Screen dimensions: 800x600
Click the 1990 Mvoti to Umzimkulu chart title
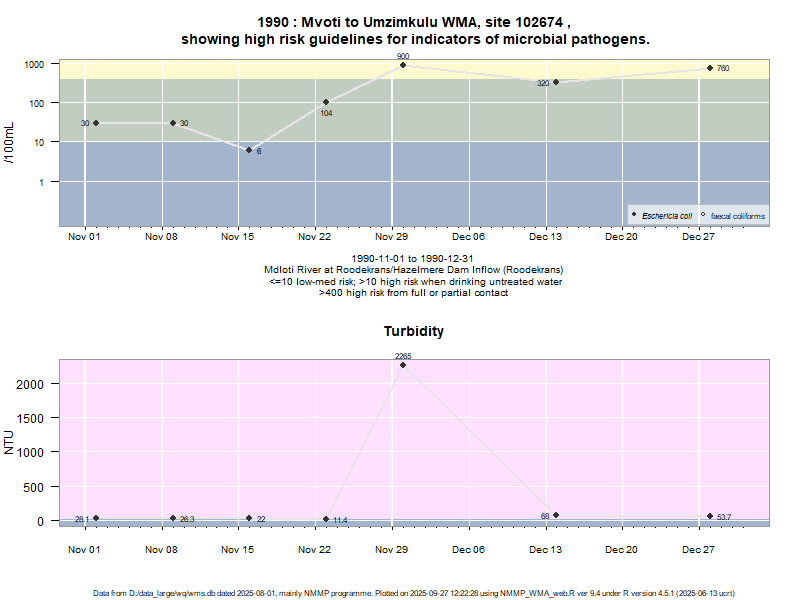pyautogui.click(x=414, y=30)
